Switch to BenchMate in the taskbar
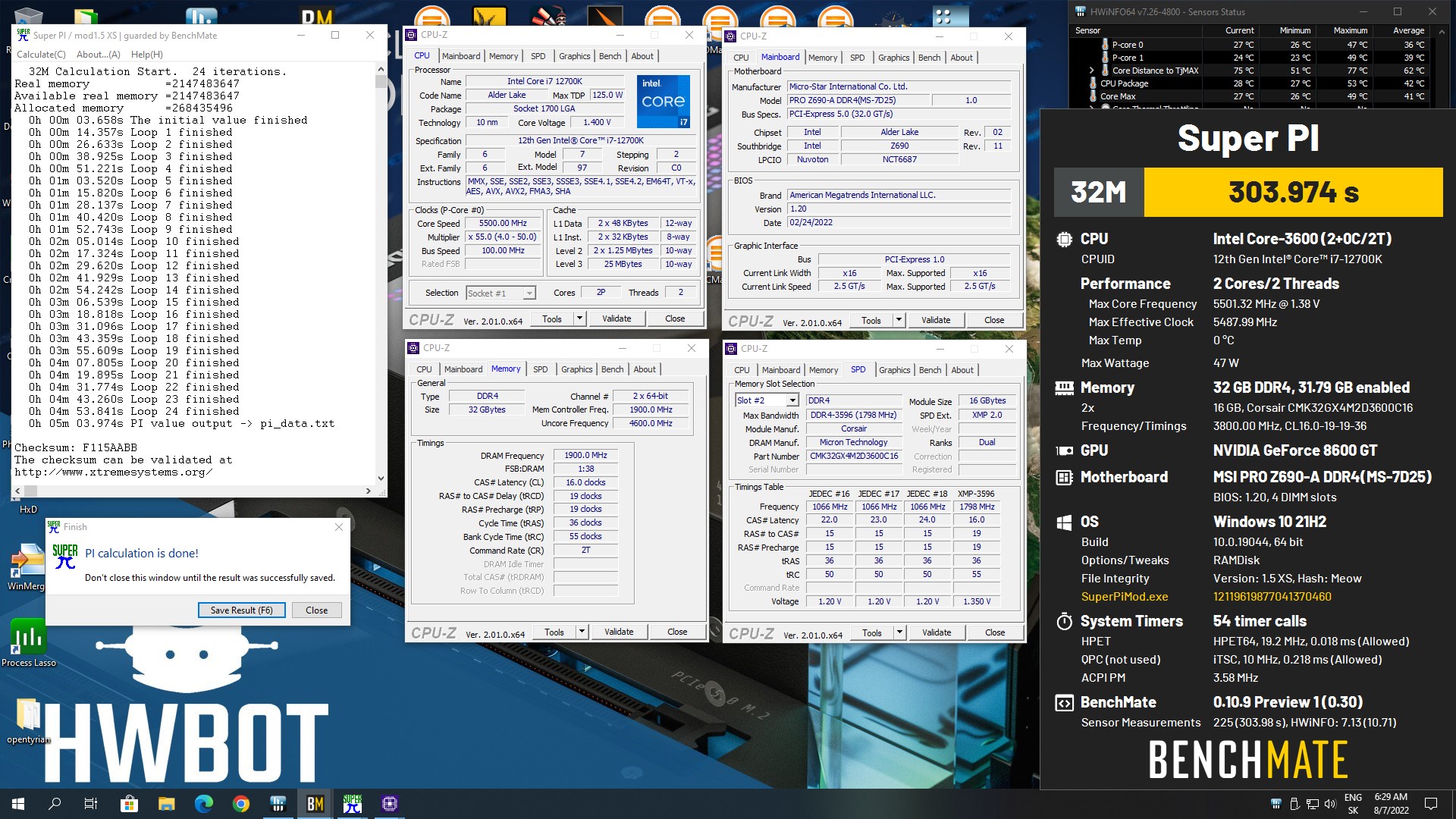This screenshot has width=1456, height=819. tap(315, 804)
